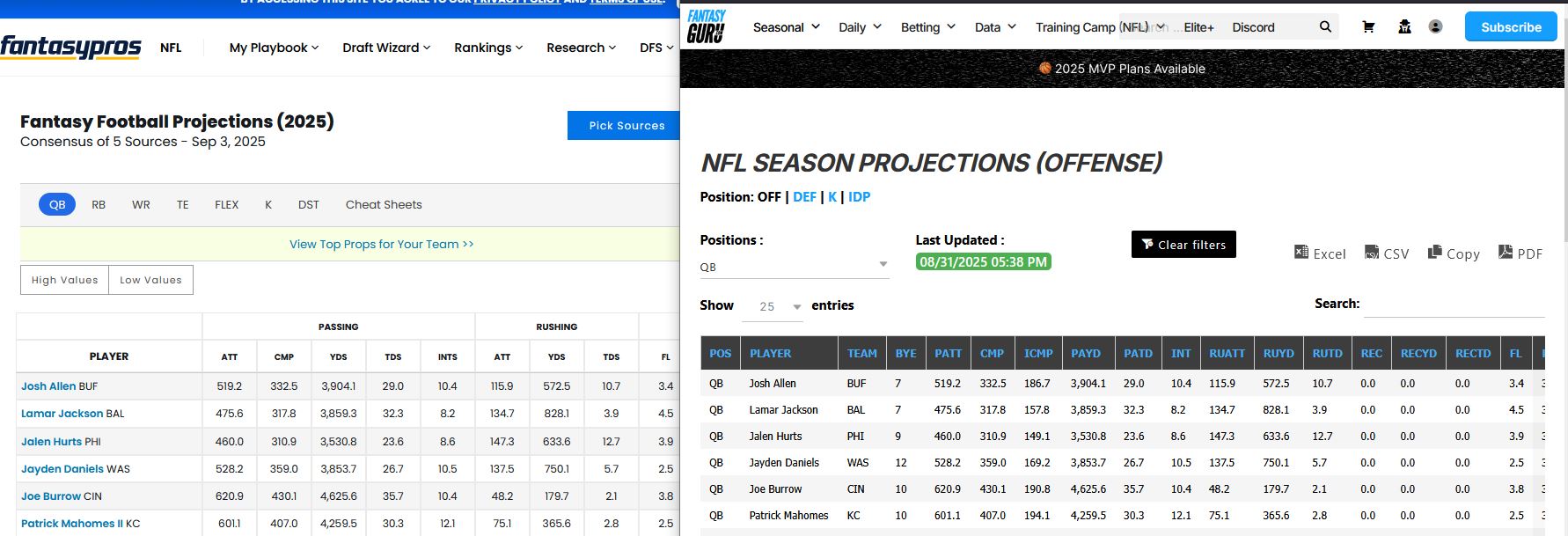Toggle High Values highlighting
1568x536 pixels.
click(64, 280)
